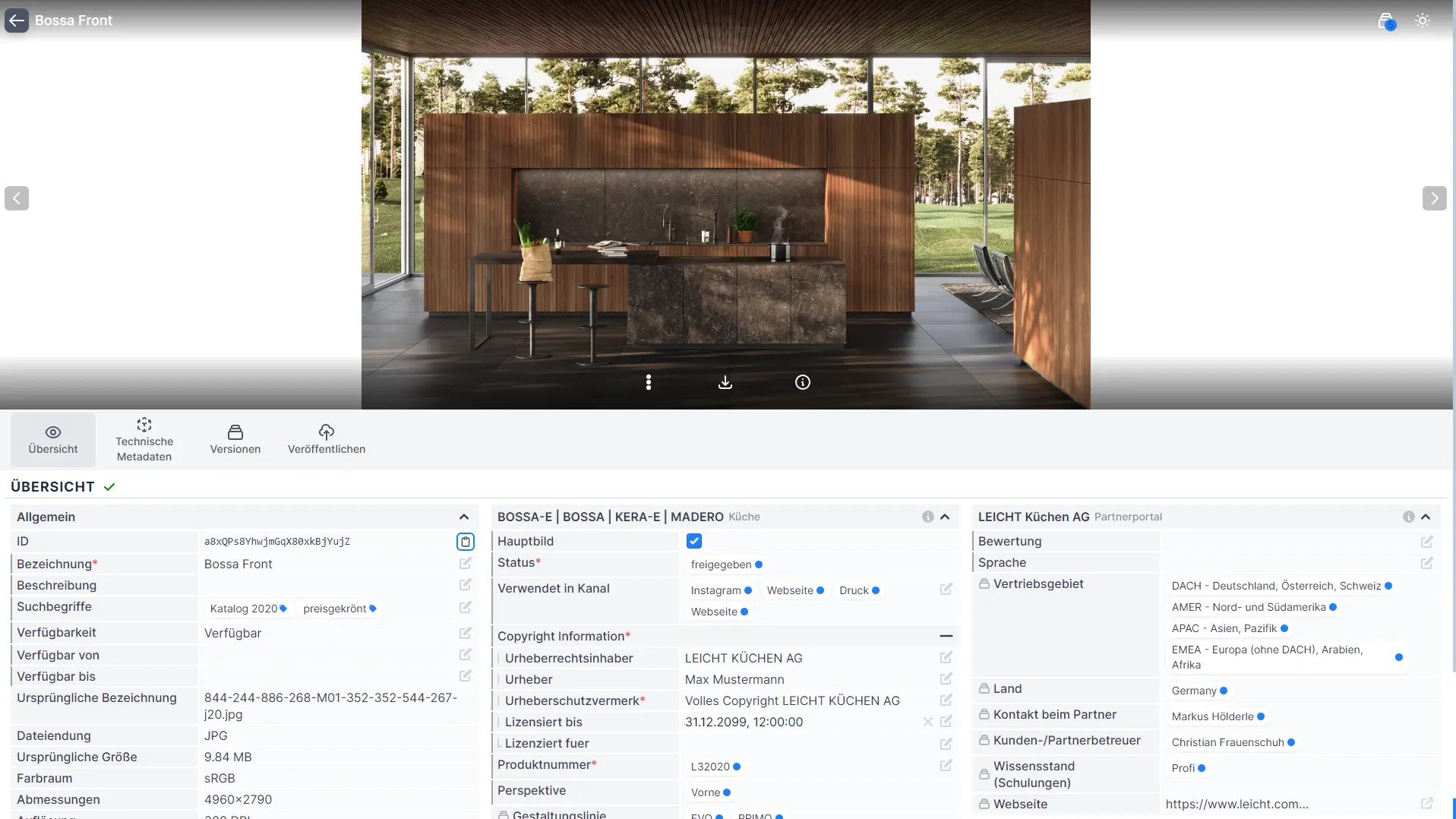Open the three-dot options menu below the image
1456x819 pixels.
coord(648,382)
